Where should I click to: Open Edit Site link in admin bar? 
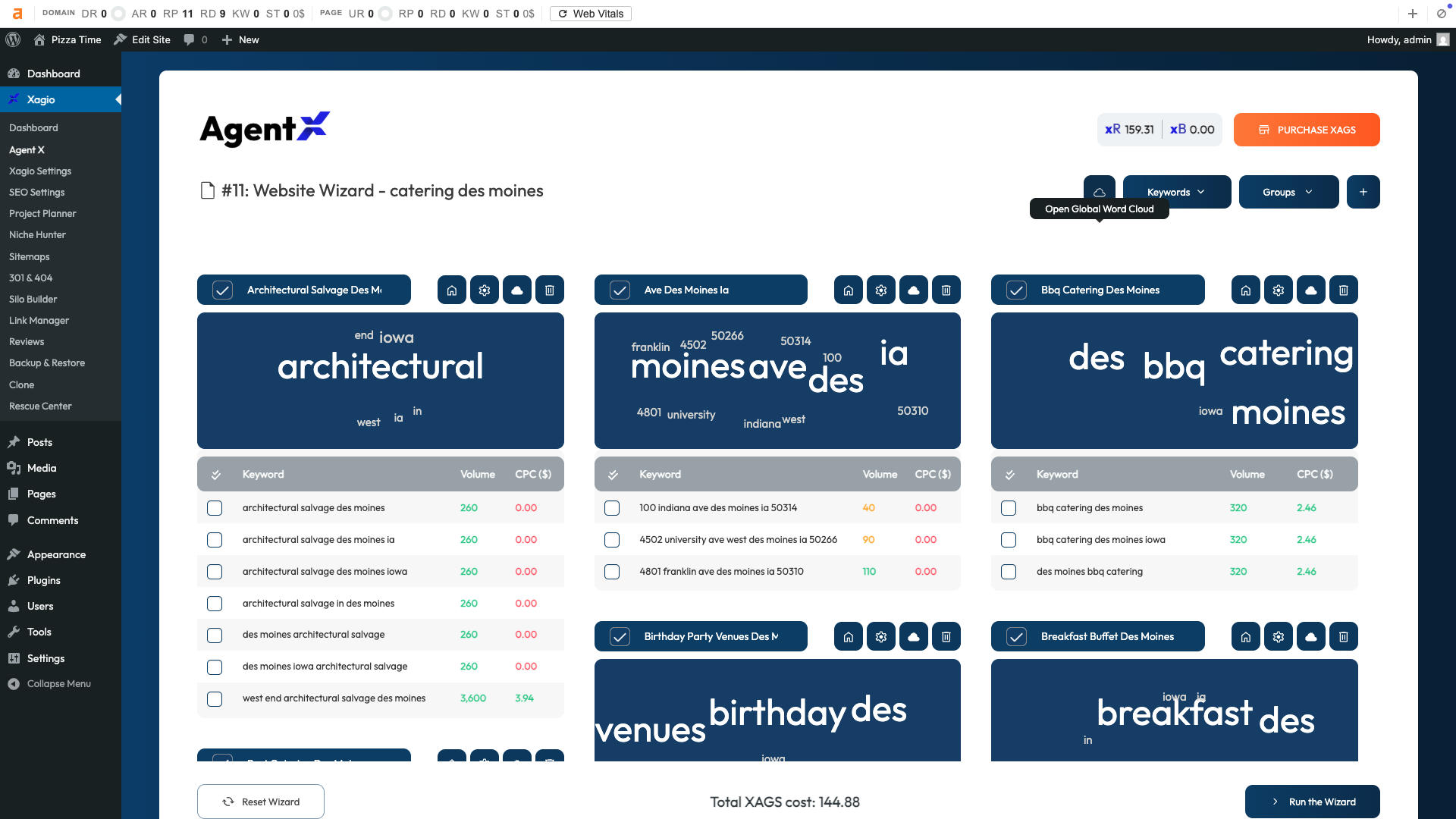click(142, 39)
